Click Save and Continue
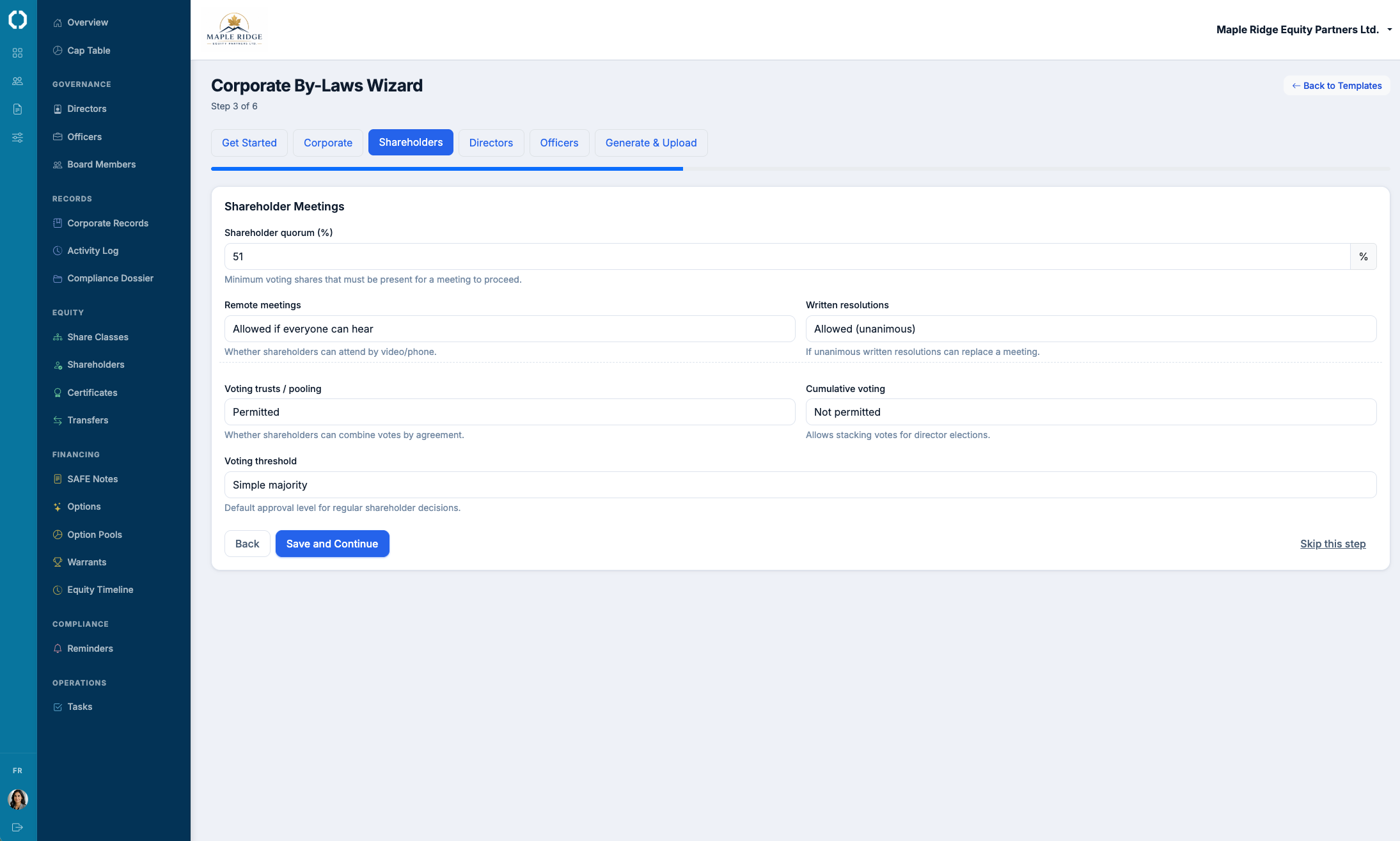 332,544
